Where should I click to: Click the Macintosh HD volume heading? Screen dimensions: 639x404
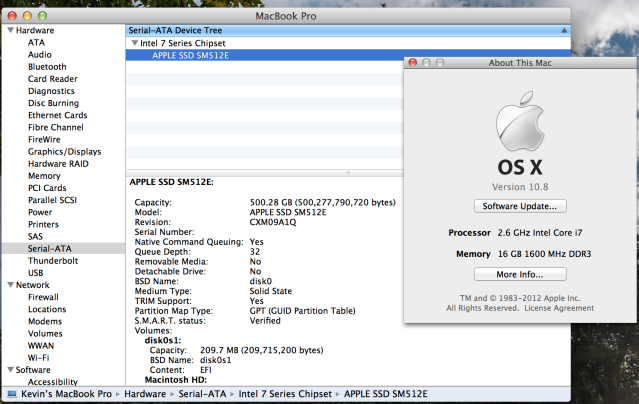(x=176, y=380)
